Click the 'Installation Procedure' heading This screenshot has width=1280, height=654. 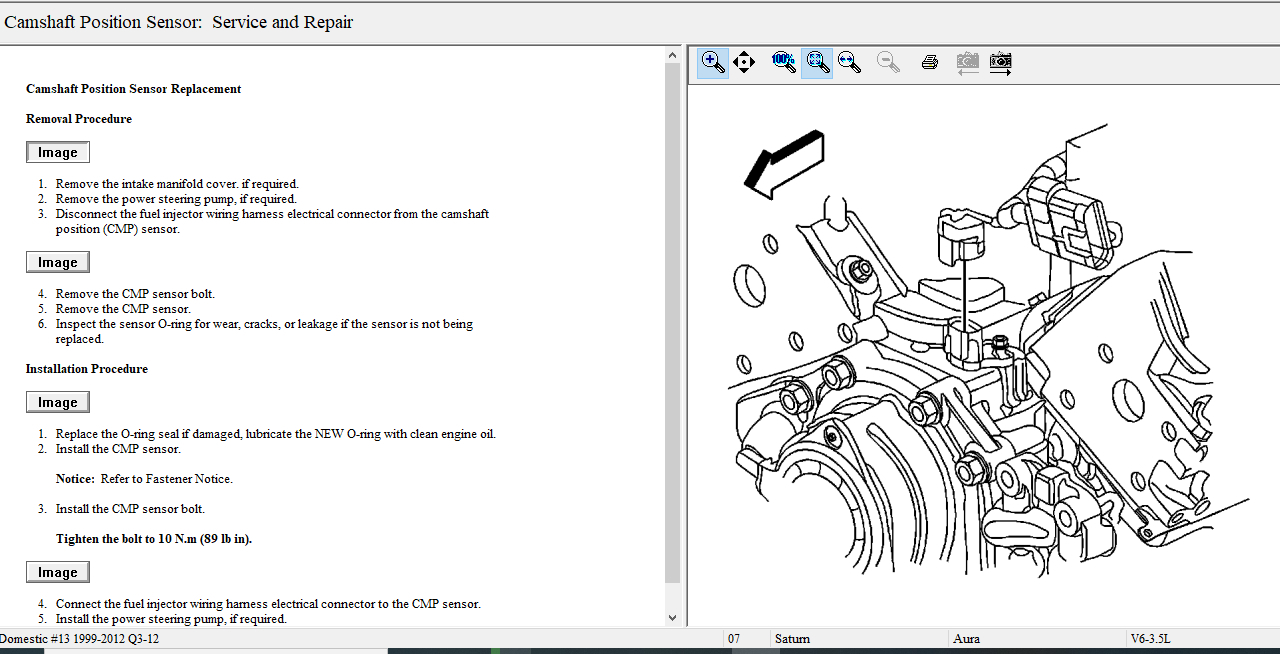pos(87,369)
